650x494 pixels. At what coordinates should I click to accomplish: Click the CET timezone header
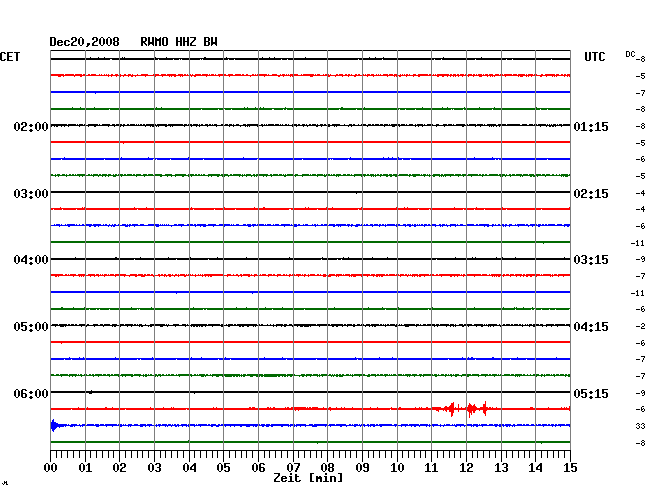10,57
